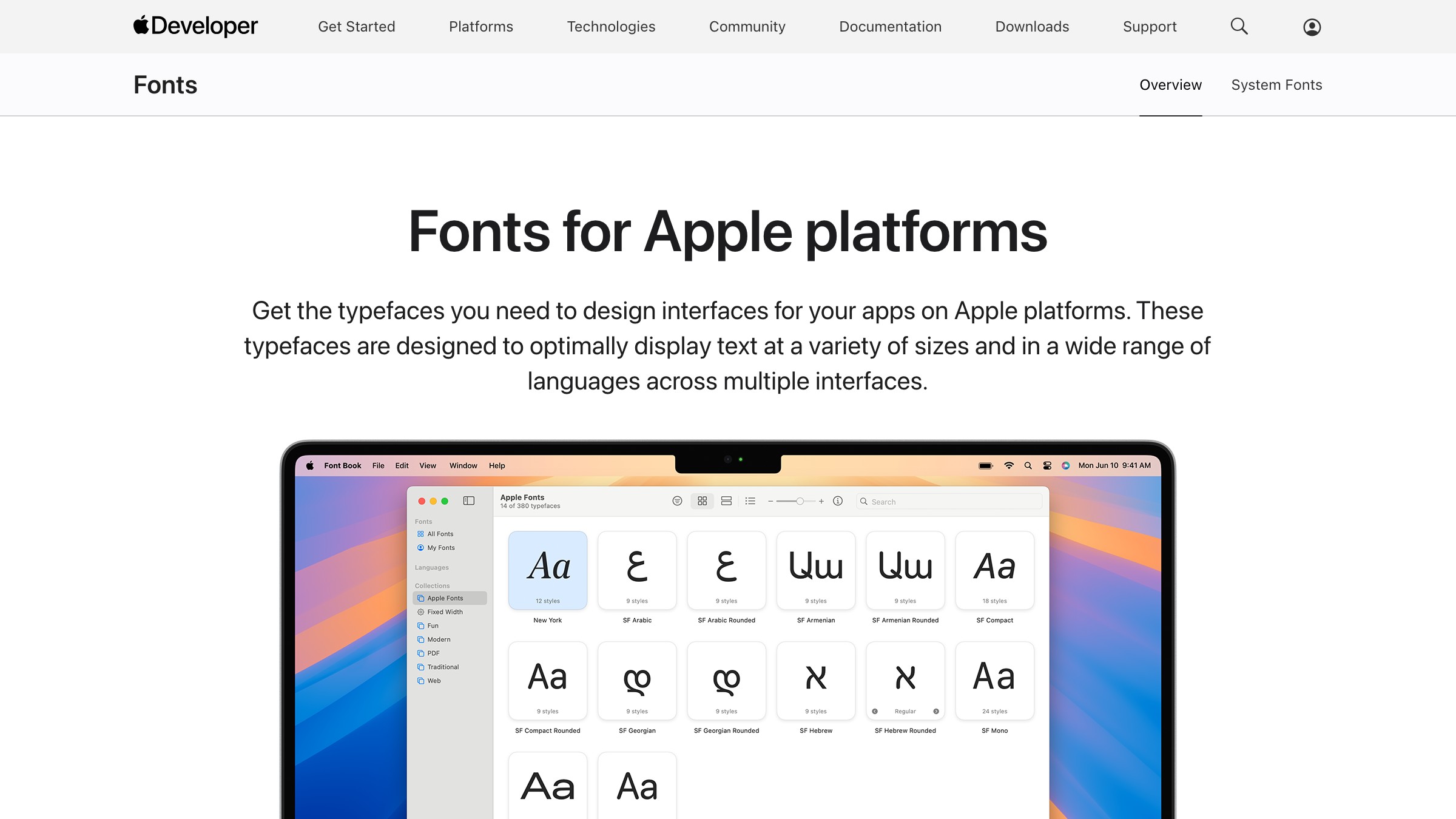Open the site search magnifier icon
This screenshot has height=819, width=1456.
(x=1239, y=26)
